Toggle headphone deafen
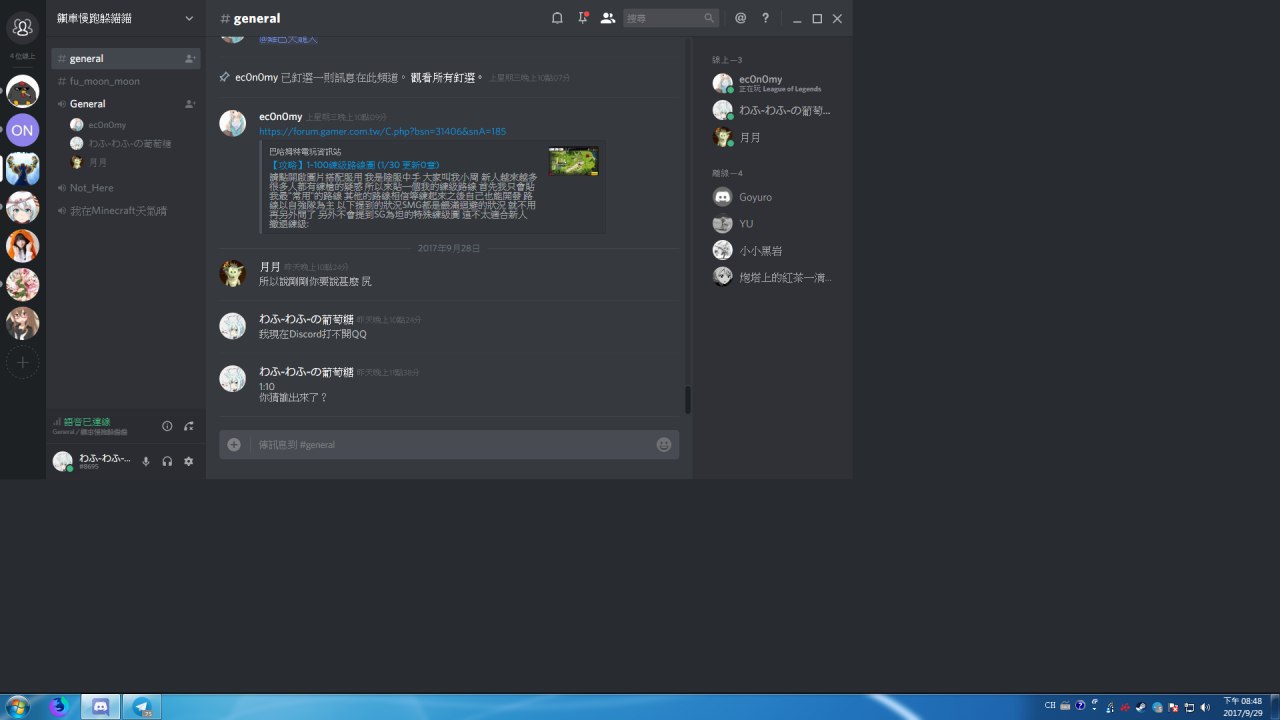The image size is (1280, 720). coord(167,461)
